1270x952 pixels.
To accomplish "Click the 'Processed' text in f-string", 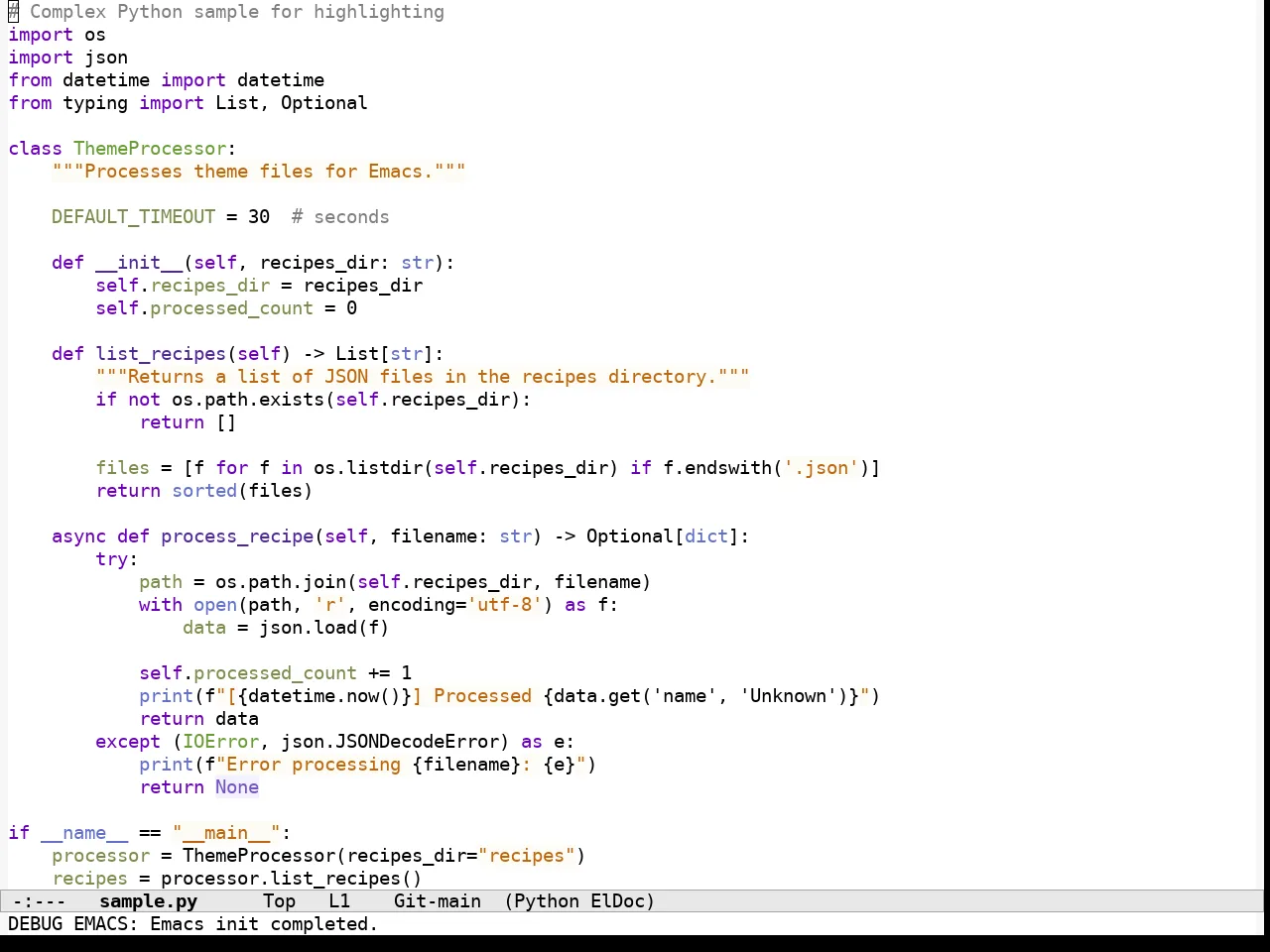I will coord(482,696).
